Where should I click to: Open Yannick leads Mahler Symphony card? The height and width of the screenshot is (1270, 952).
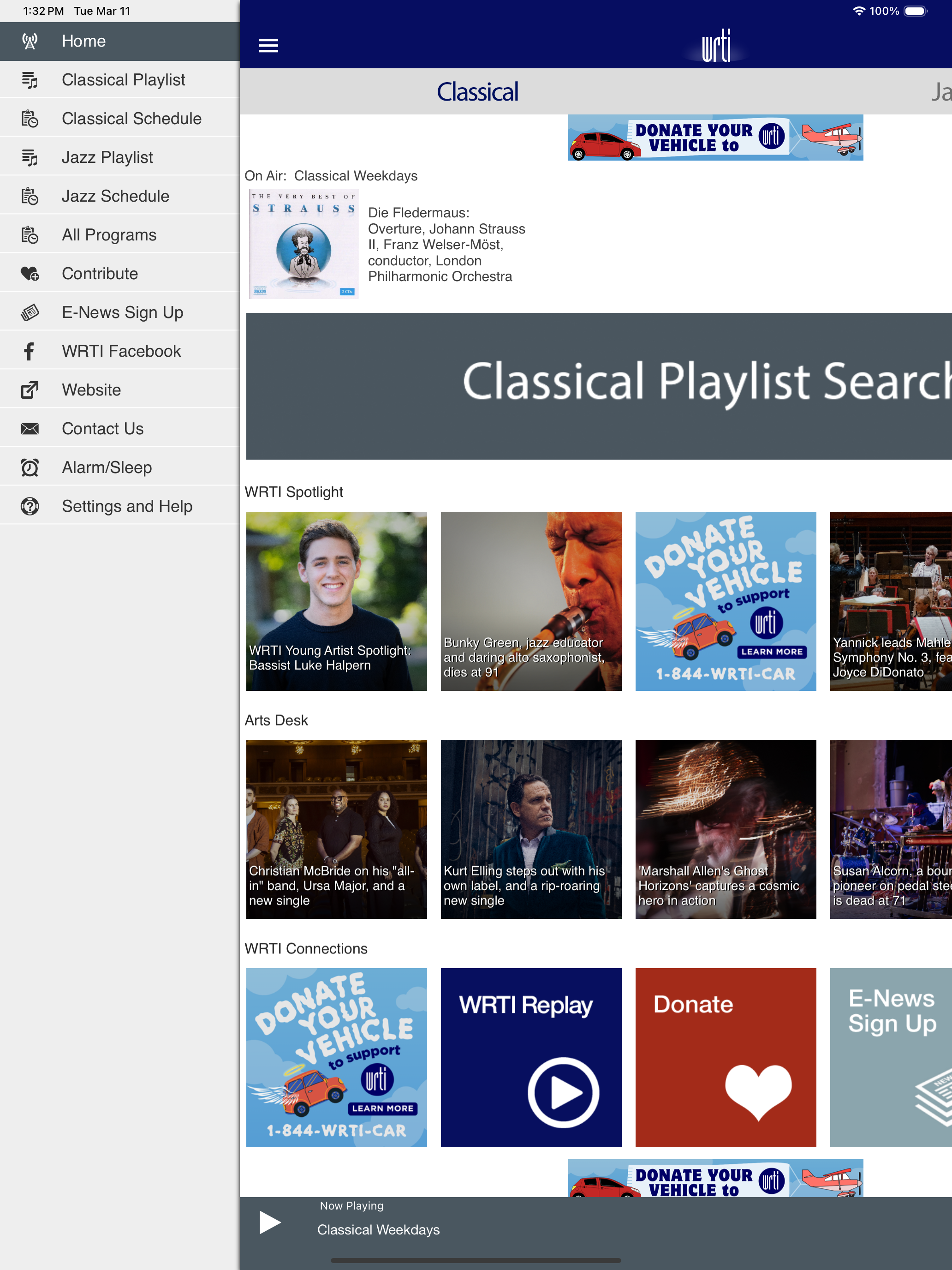(891, 601)
